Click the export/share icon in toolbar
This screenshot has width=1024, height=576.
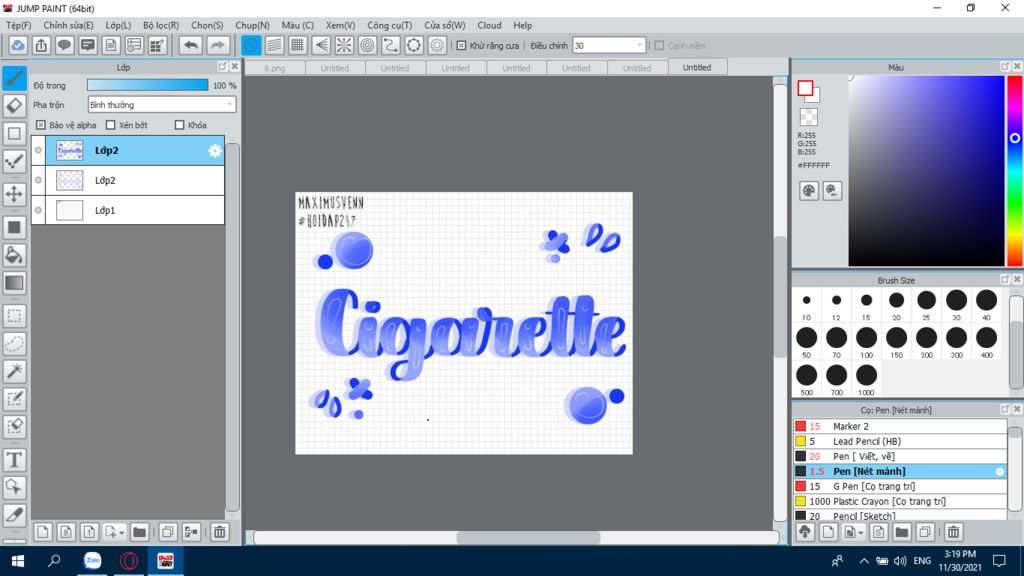tap(41, 45)
